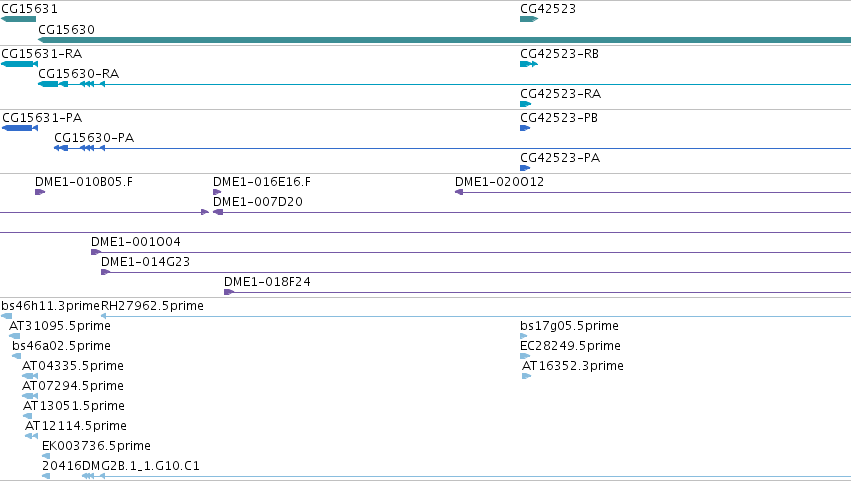Viewport: 851px width, 481px height.
Task: Click the DME1-014G23 arrow glyph
Action: click(106, 273)
